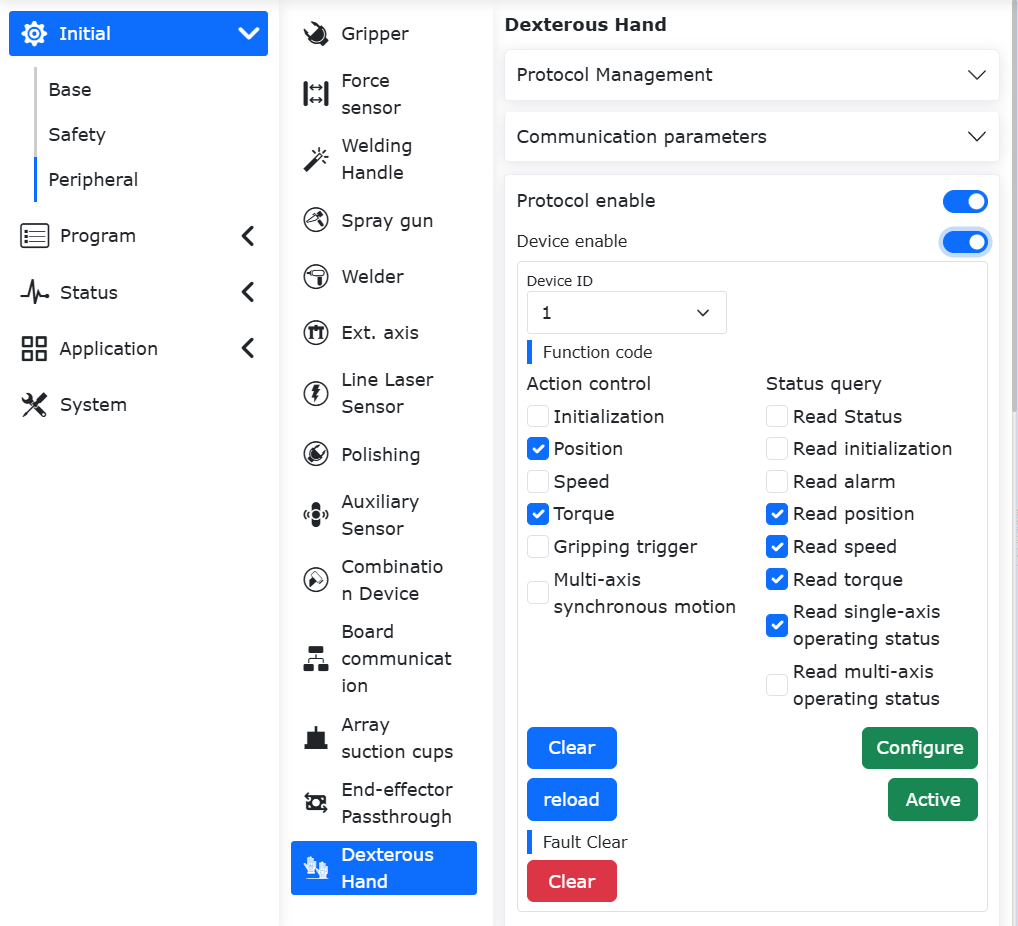Open the Polishing icon
The width and height of the screenshot is (1018, 926).
[316, 454]
